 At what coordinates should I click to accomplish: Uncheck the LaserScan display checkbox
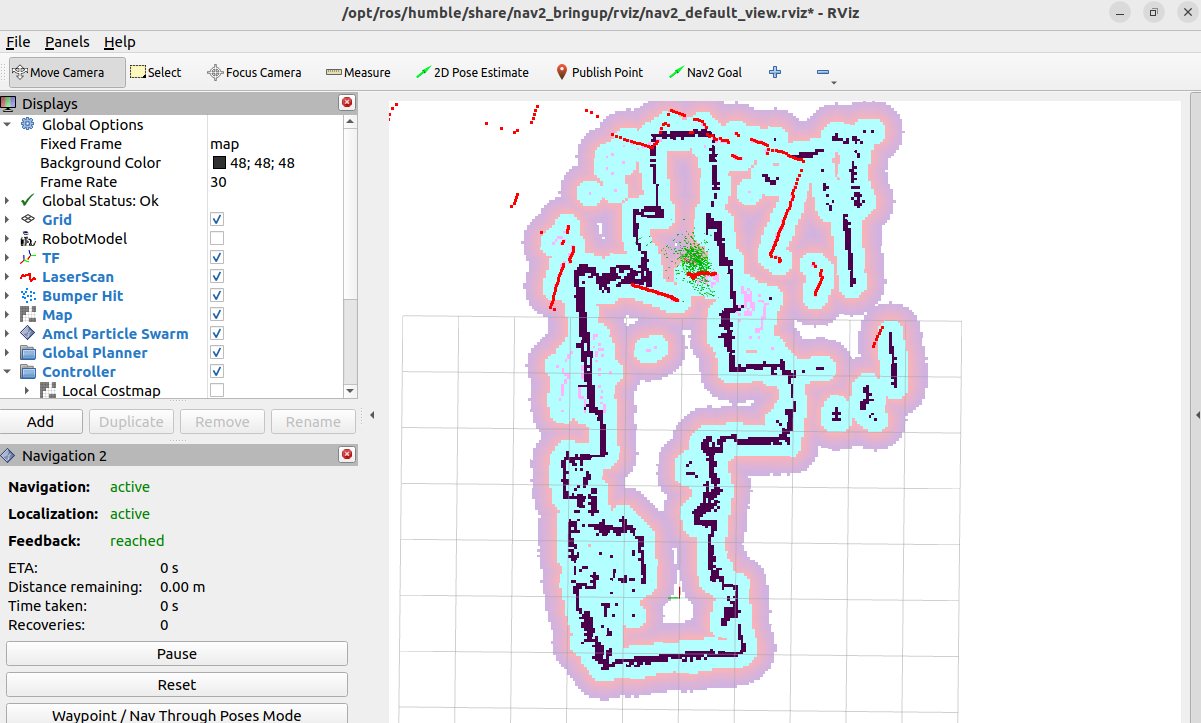(217, 277)
